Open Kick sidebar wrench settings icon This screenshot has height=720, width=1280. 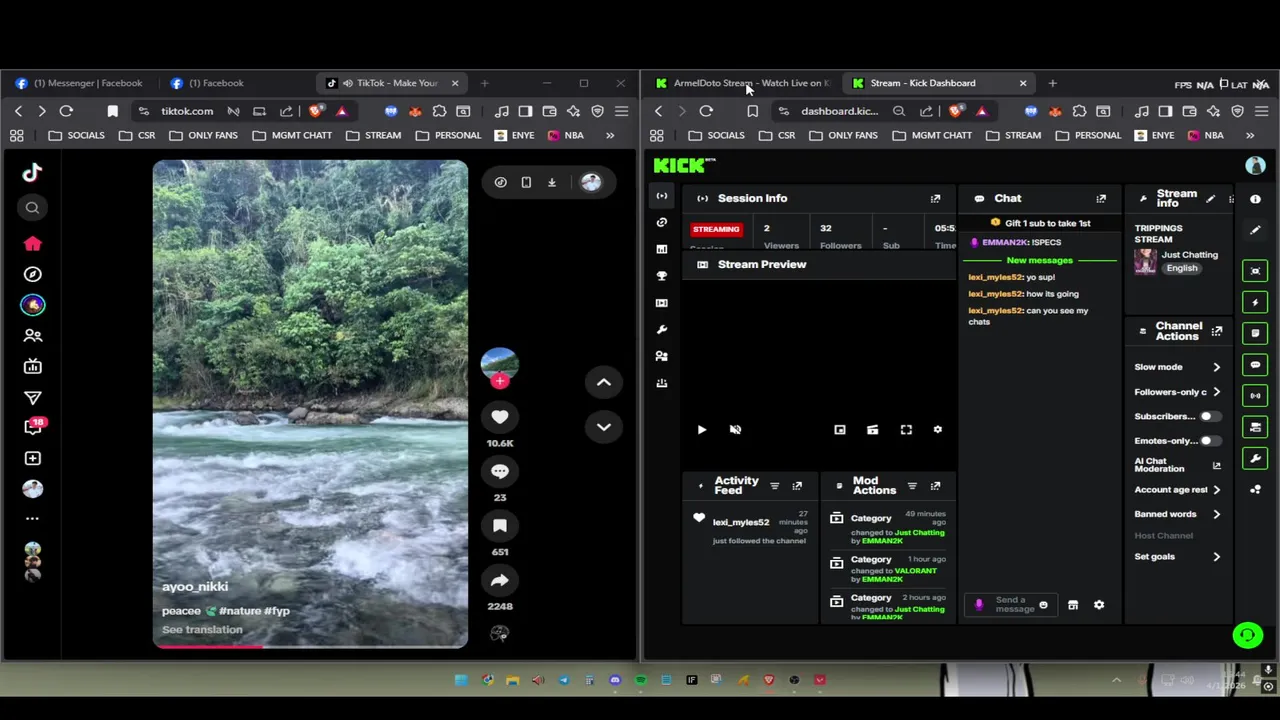coord(661,330)
